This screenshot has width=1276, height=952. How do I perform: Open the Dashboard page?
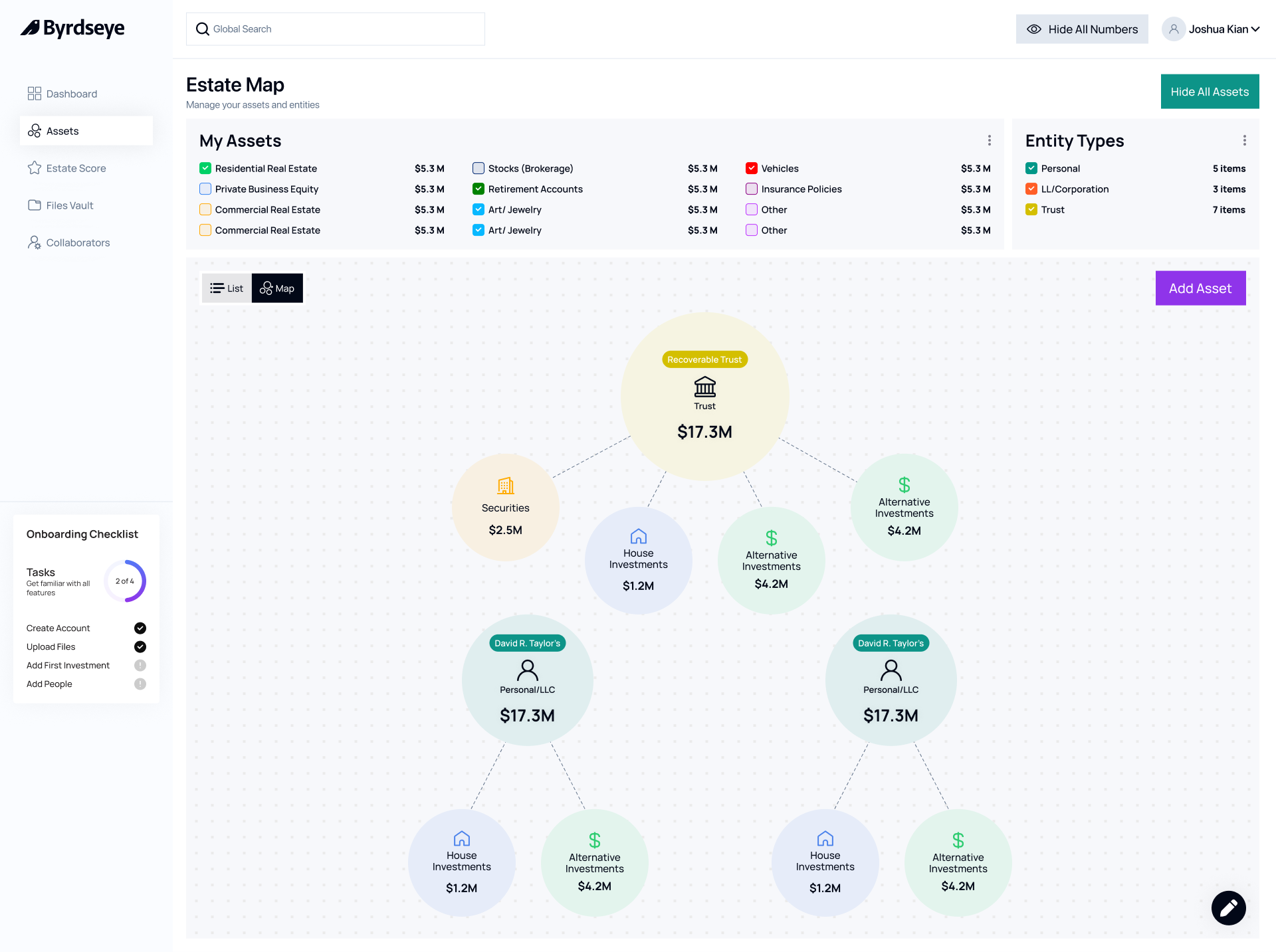86,94
